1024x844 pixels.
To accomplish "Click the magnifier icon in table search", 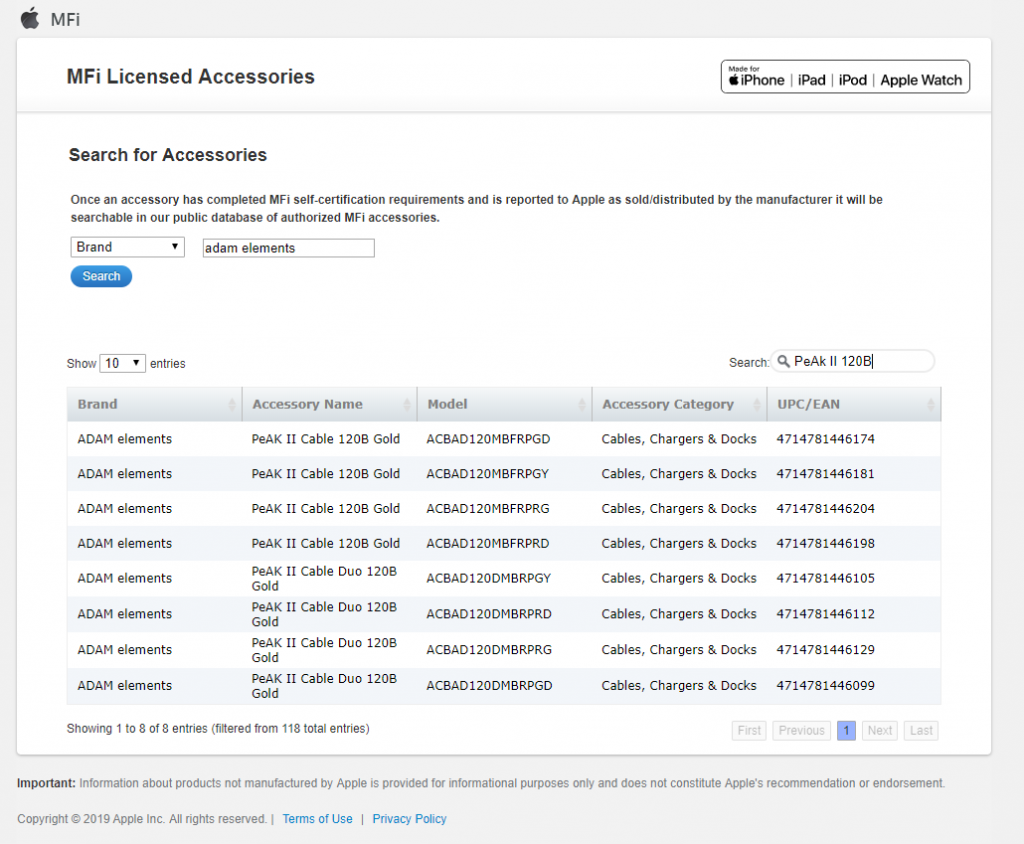I will 783,362.
